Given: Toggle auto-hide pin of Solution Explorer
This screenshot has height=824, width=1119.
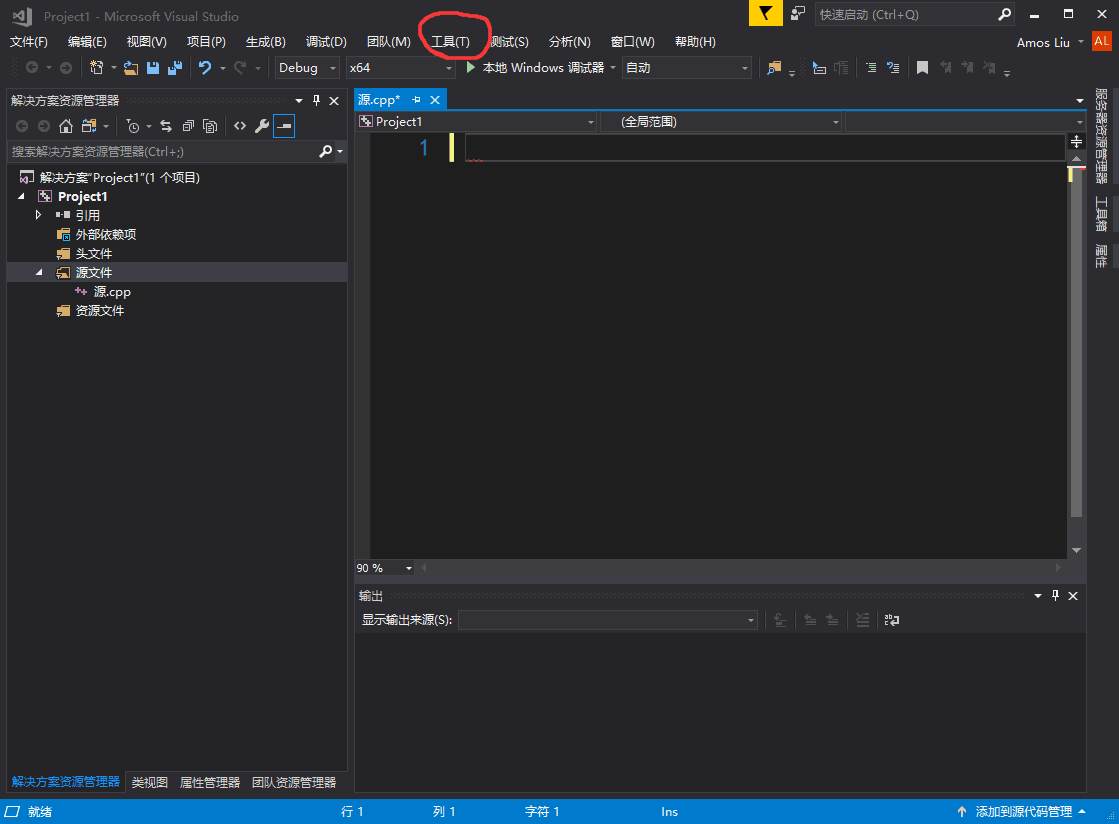Looking at the screenshot, I should point(316,101).
